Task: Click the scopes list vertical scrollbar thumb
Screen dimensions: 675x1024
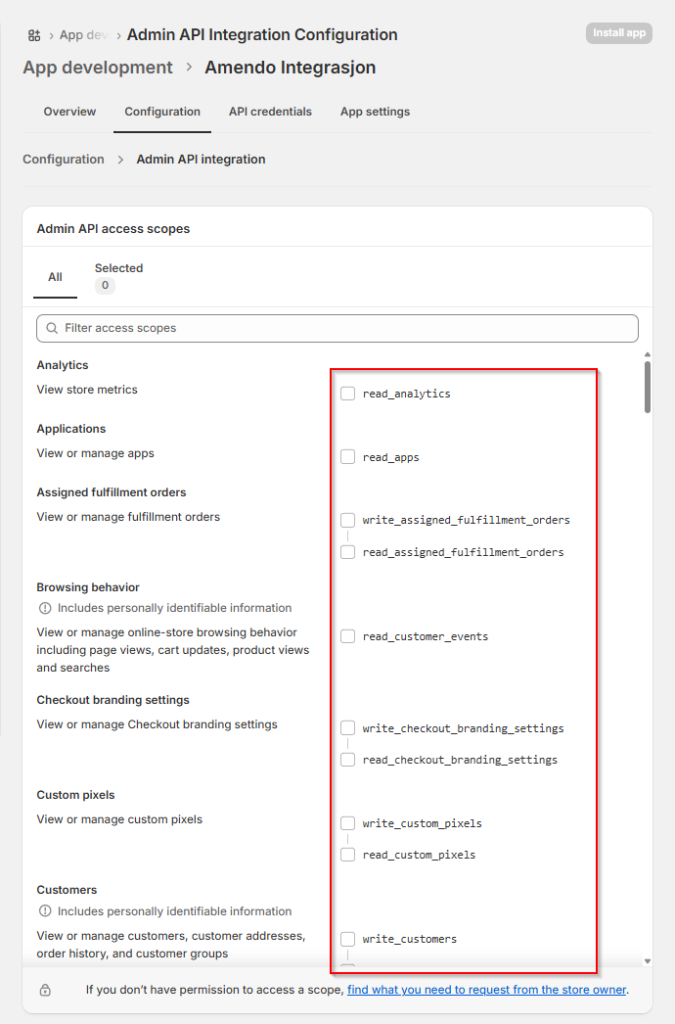Action: pyautogui.click(x=648, y=387)
